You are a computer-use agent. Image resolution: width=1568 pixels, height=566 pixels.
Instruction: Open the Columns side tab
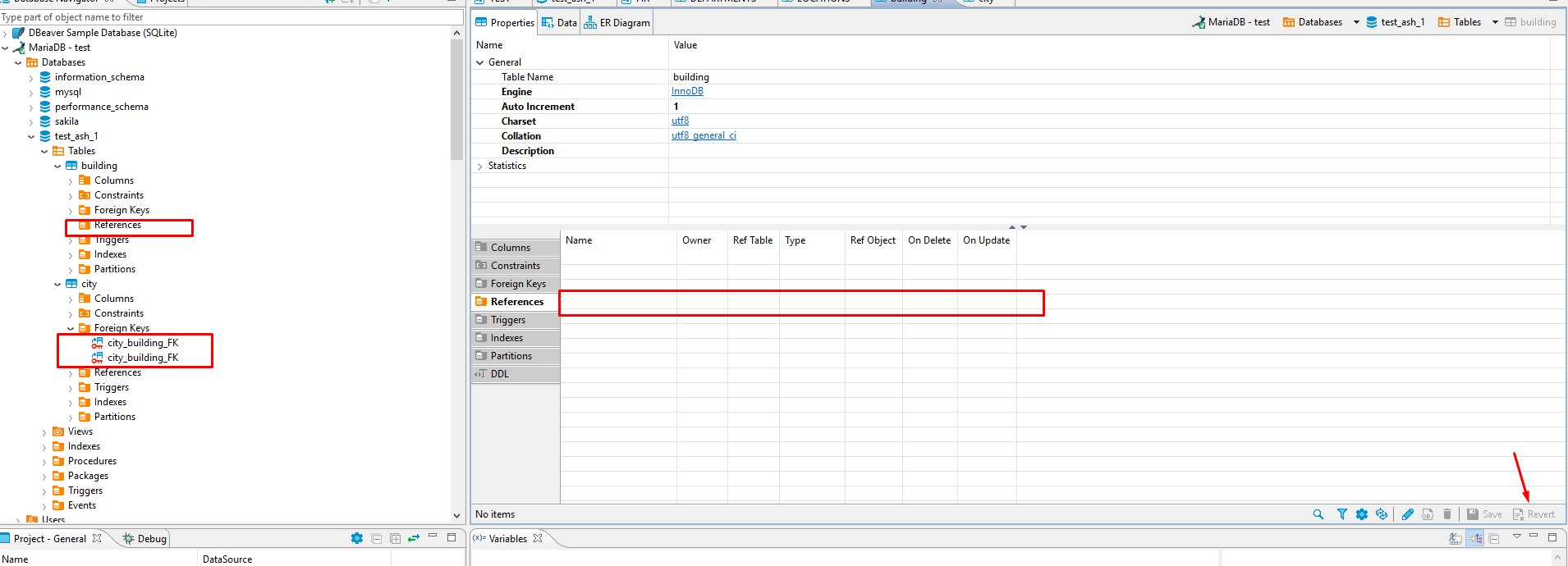[x=516, y=248]
